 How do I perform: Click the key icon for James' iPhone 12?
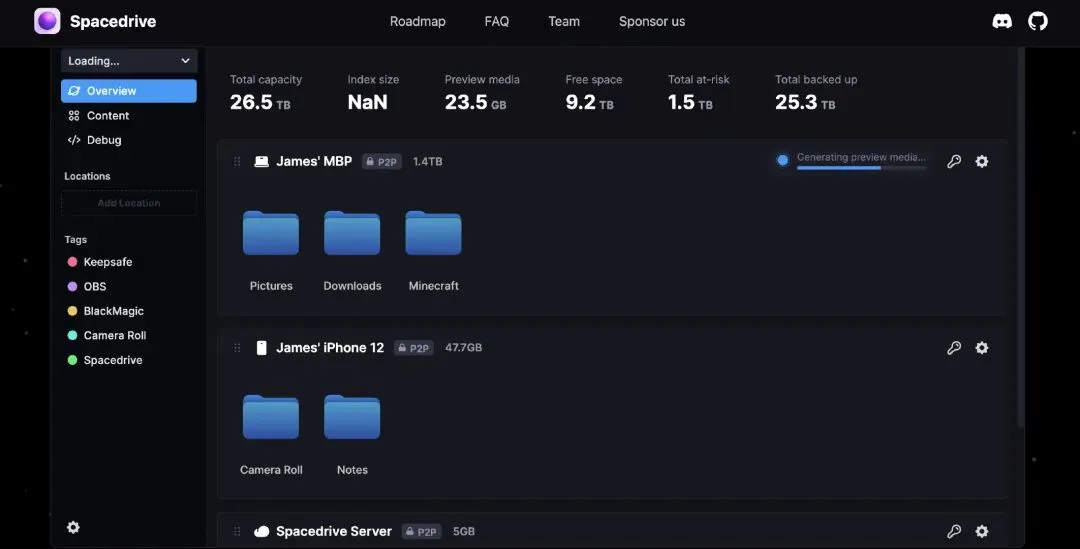tap(954, 348)
